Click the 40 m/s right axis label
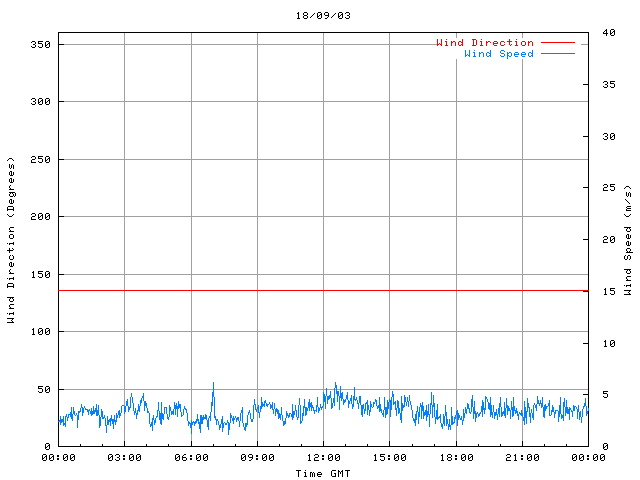Image resolution: width=640 pixels, height=480 pixels. [x=609, y=33]
